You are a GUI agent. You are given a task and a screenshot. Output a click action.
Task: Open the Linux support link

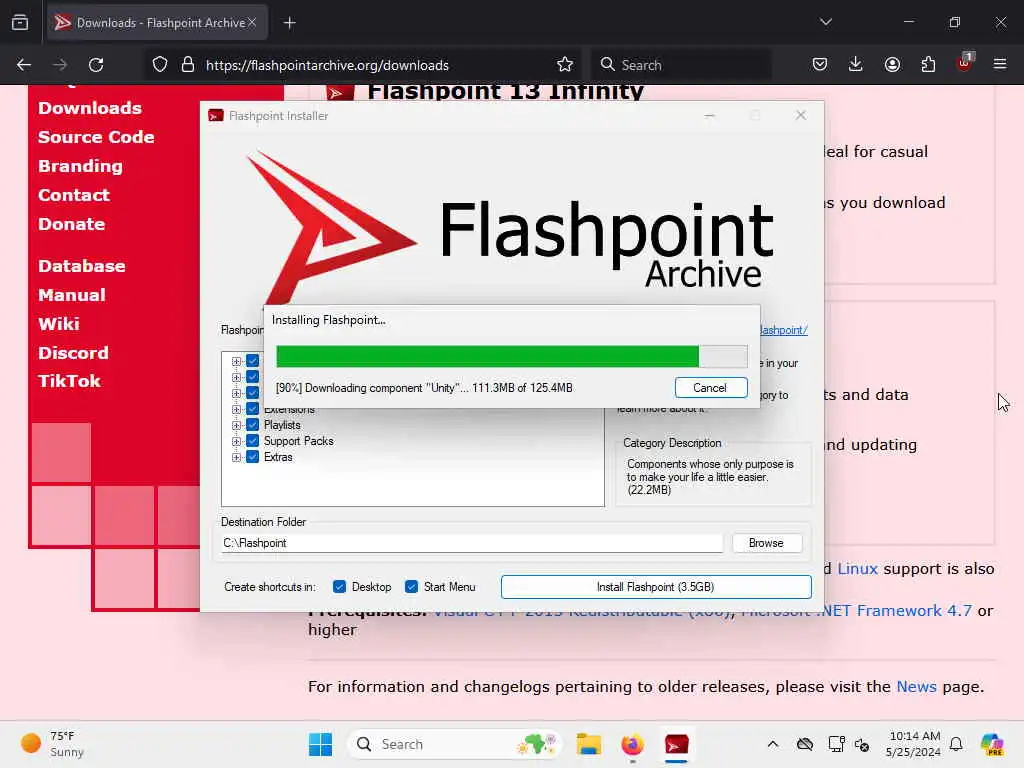(x=857, y=569)
